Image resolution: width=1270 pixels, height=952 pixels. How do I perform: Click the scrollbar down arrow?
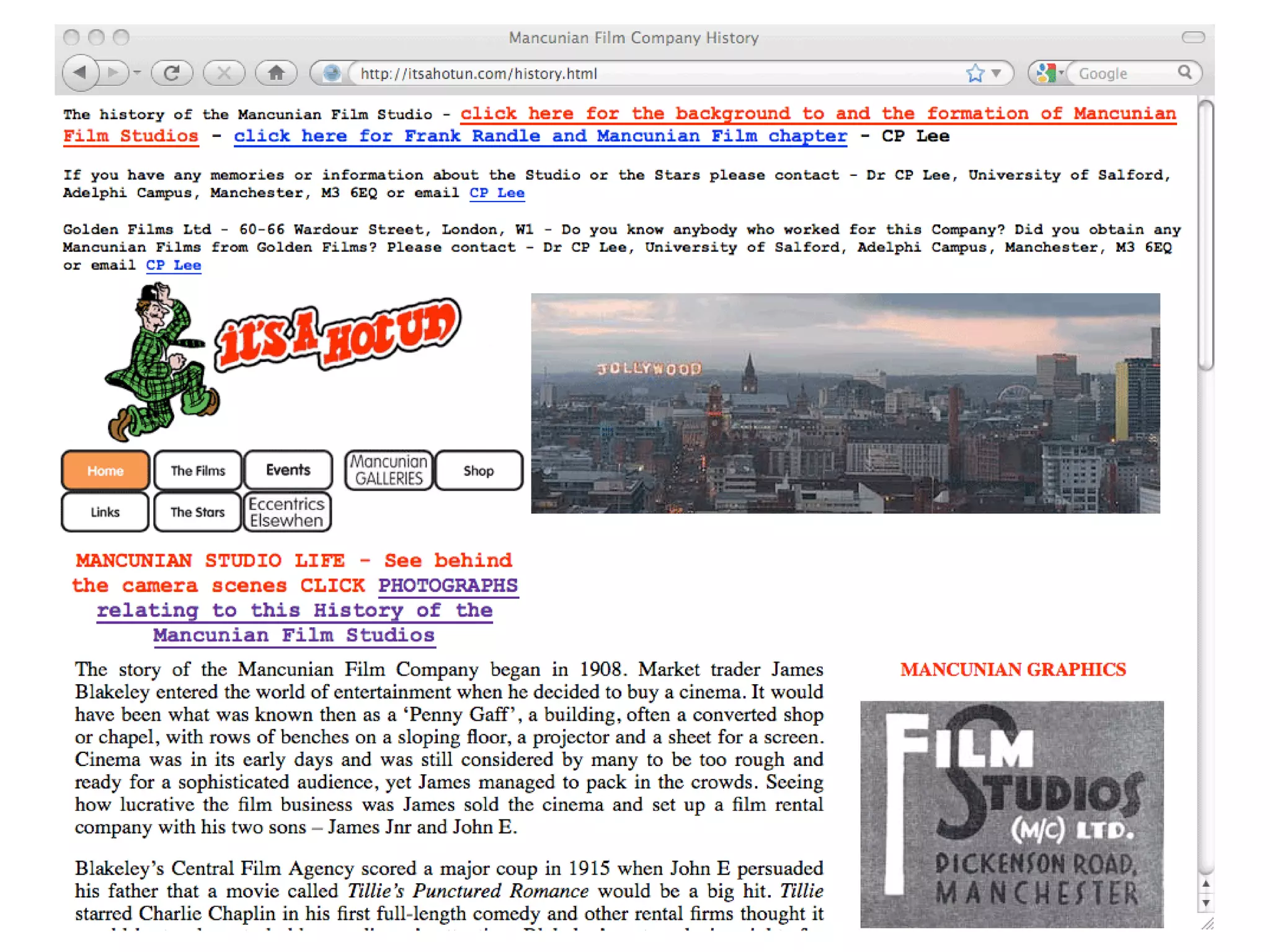click(1206, 903)
